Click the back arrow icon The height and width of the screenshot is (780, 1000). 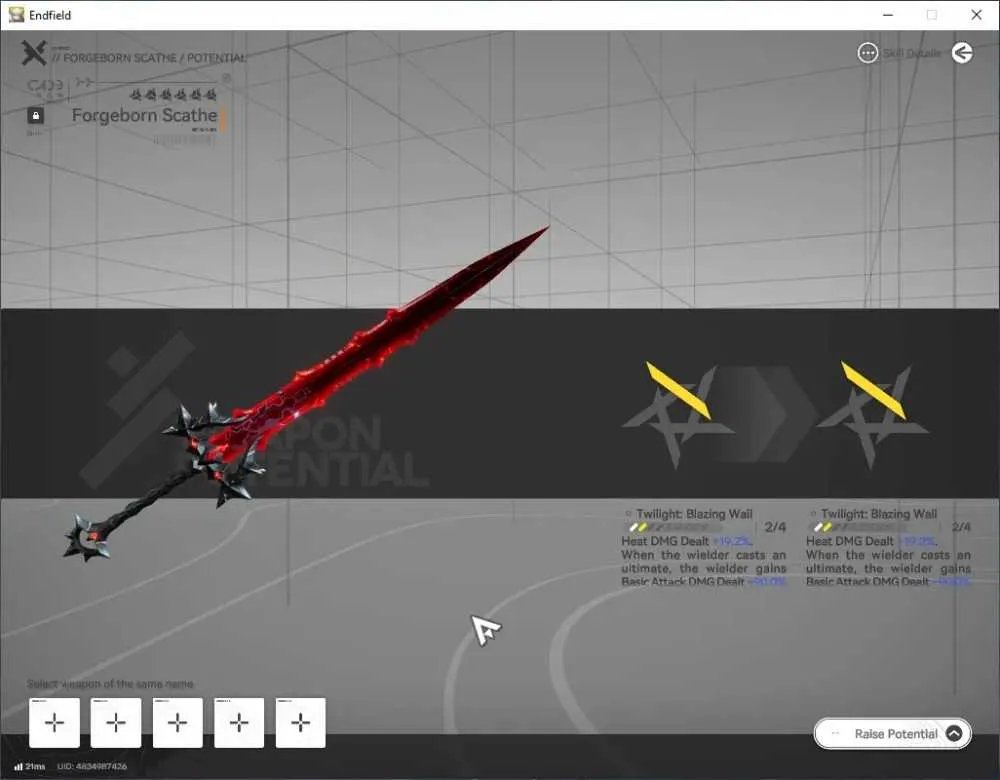click(962, 53)
